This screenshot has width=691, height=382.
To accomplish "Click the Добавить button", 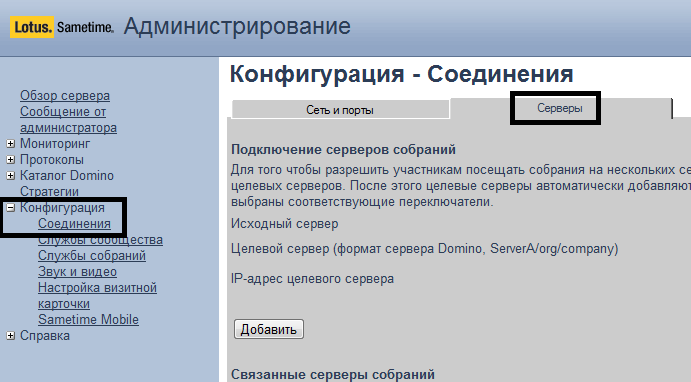I will point(268,329).
